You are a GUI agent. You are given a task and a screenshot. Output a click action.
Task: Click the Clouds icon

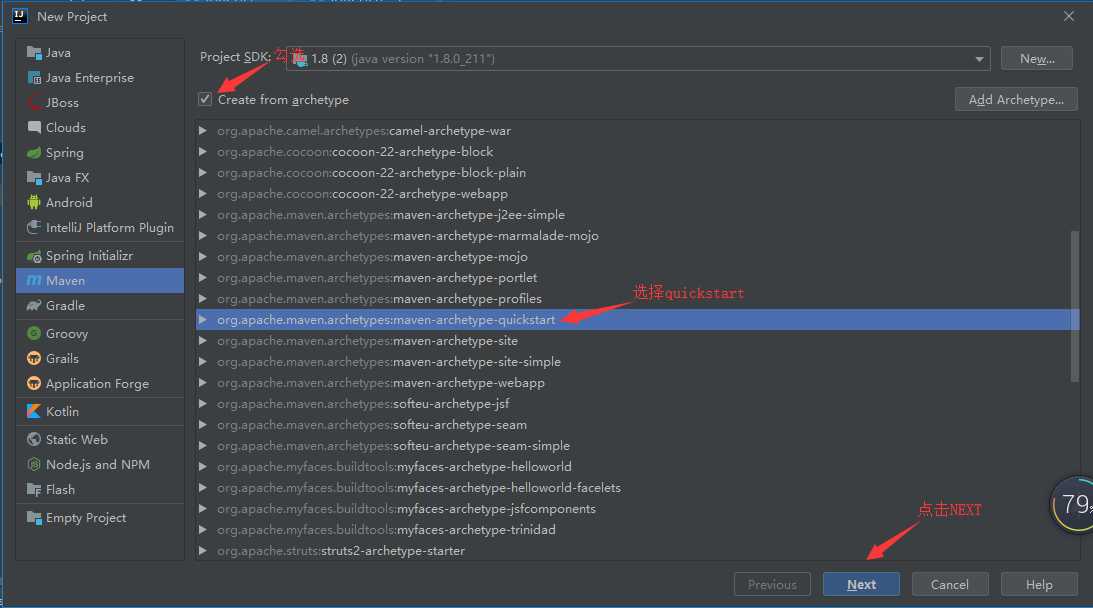pyautogui.click(x=33, y=128)
